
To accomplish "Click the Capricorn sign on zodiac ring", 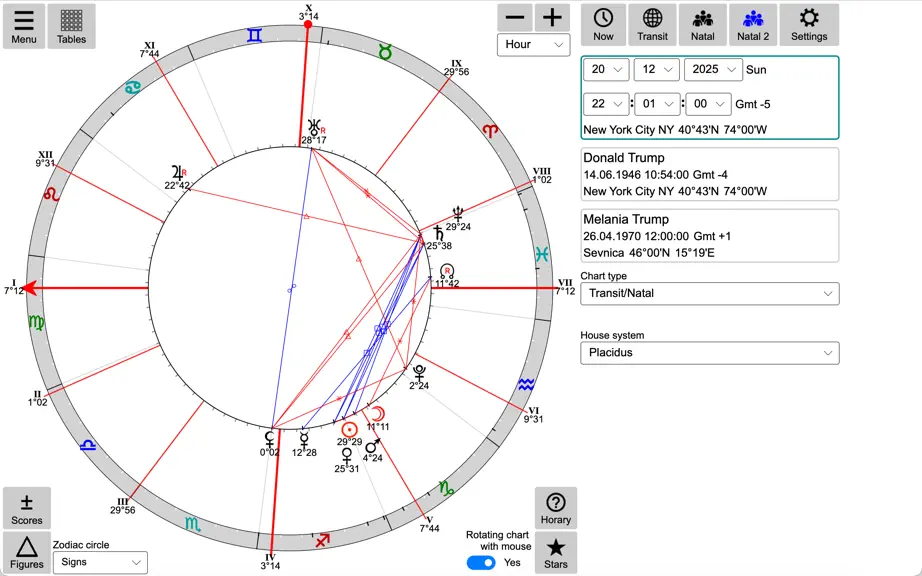I will 447,488.
